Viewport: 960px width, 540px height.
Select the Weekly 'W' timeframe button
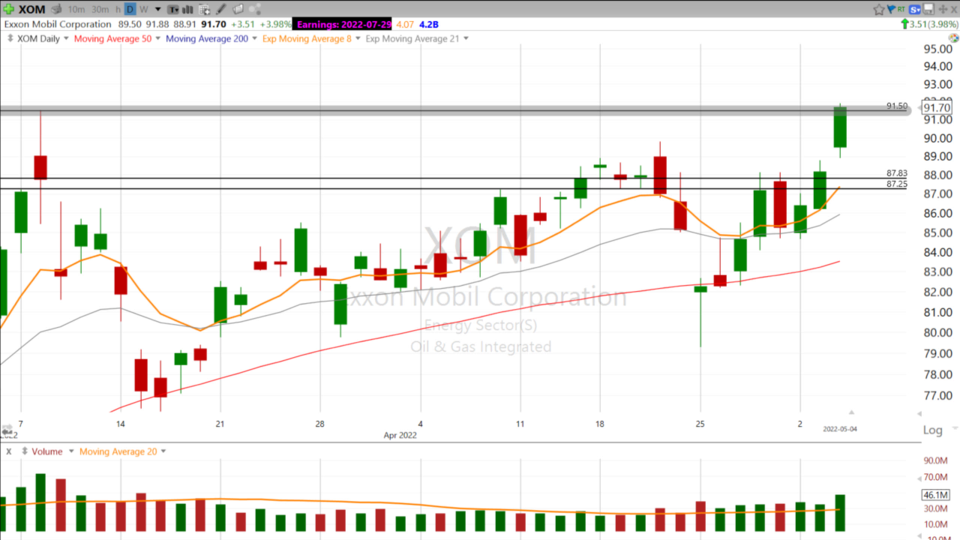click(144, 9)
